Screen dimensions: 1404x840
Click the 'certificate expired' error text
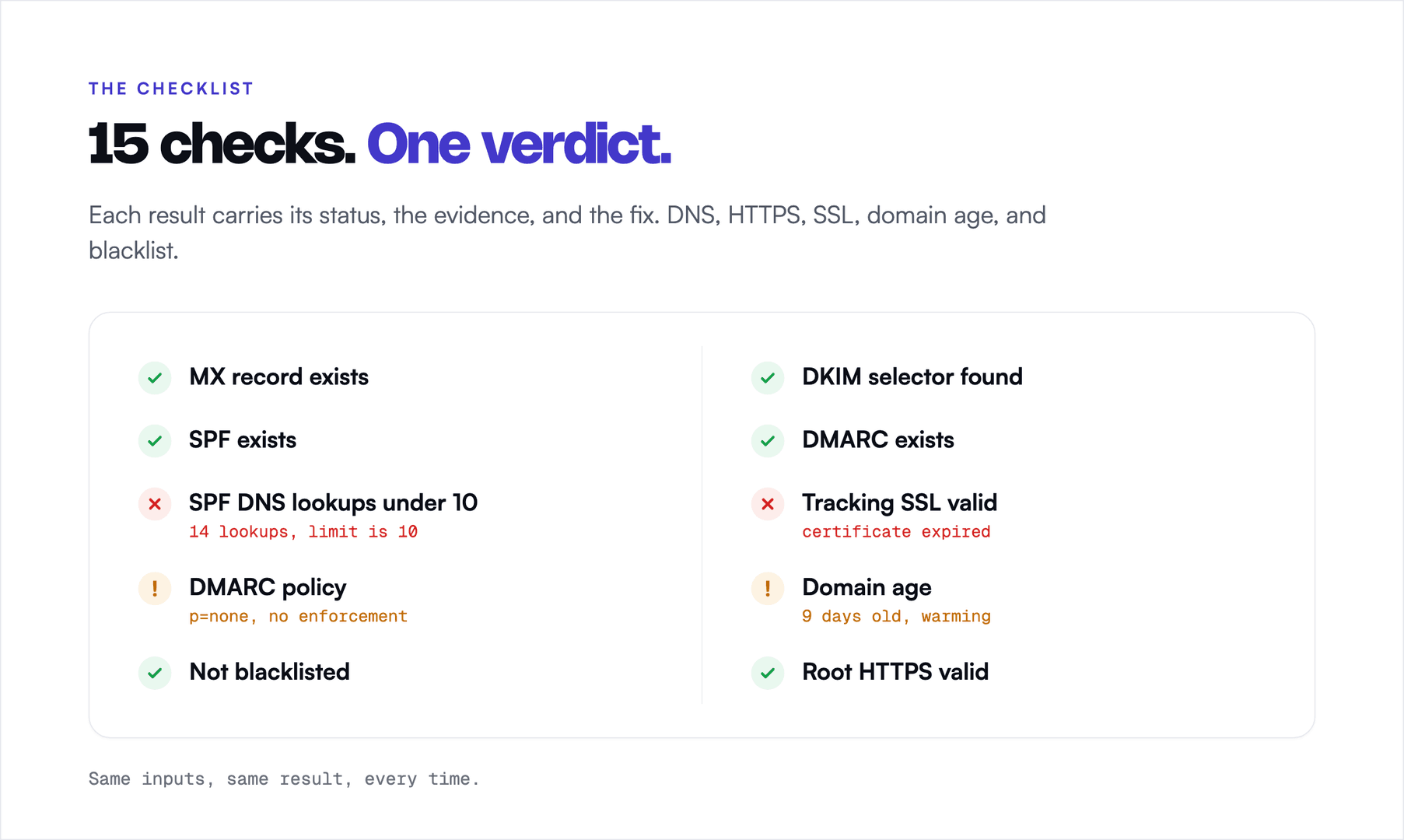coord(896,532)
